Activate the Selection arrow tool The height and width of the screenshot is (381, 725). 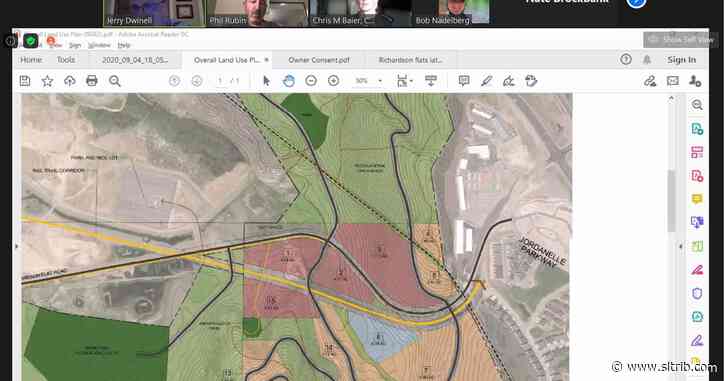[x=266, y=81]
